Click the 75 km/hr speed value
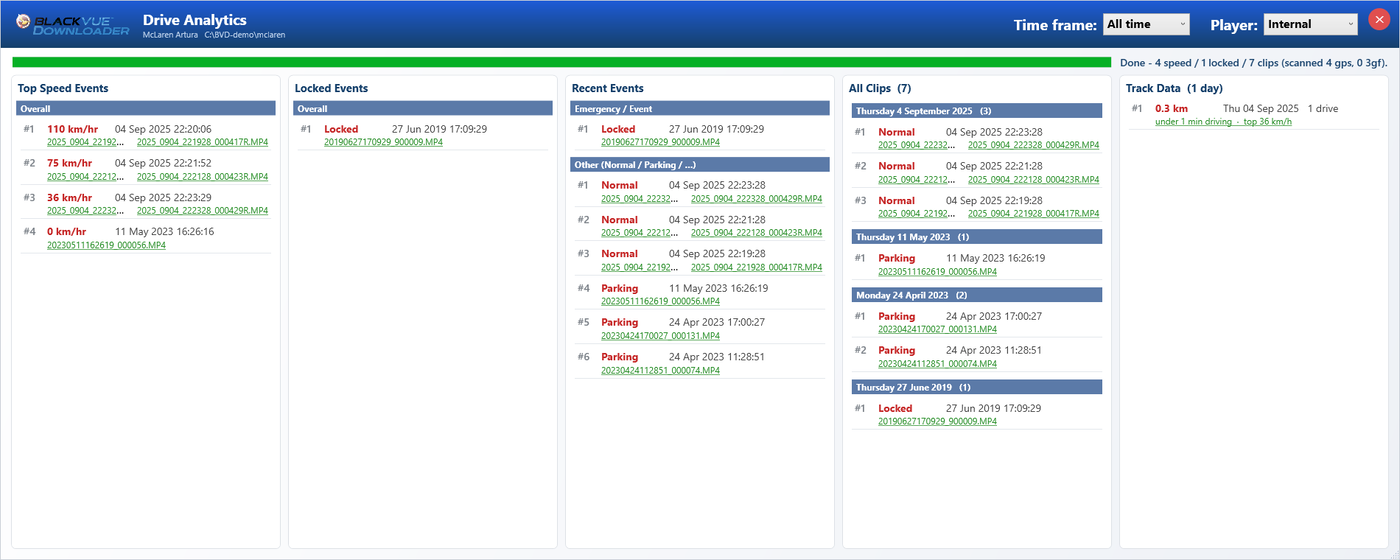This screenshot has height=560, width=1400. coord(69,163)
